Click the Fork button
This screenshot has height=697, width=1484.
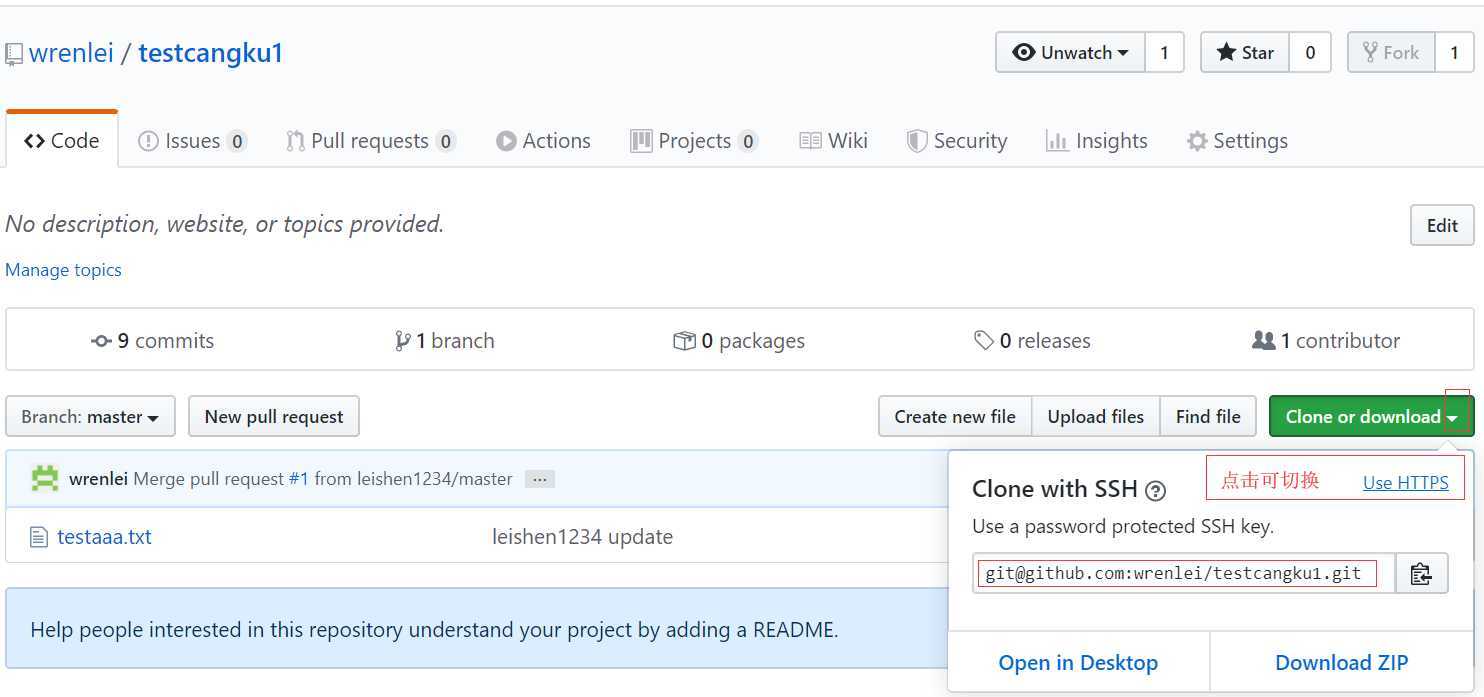(1391, 53)
